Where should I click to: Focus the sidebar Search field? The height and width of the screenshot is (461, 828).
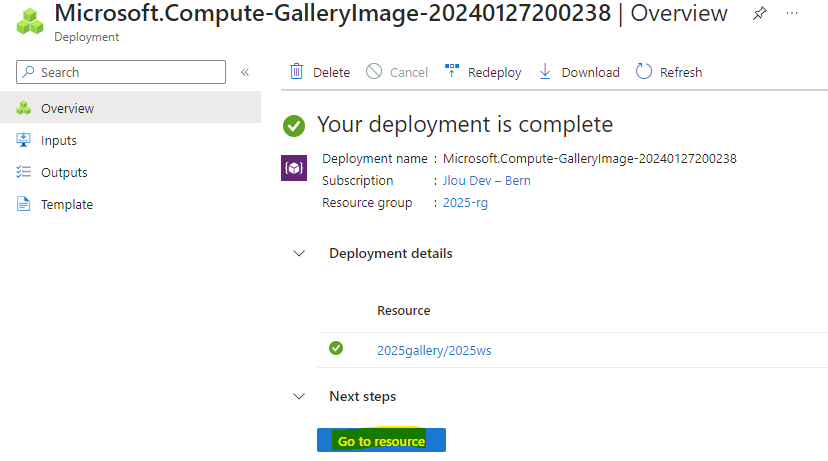121,72
